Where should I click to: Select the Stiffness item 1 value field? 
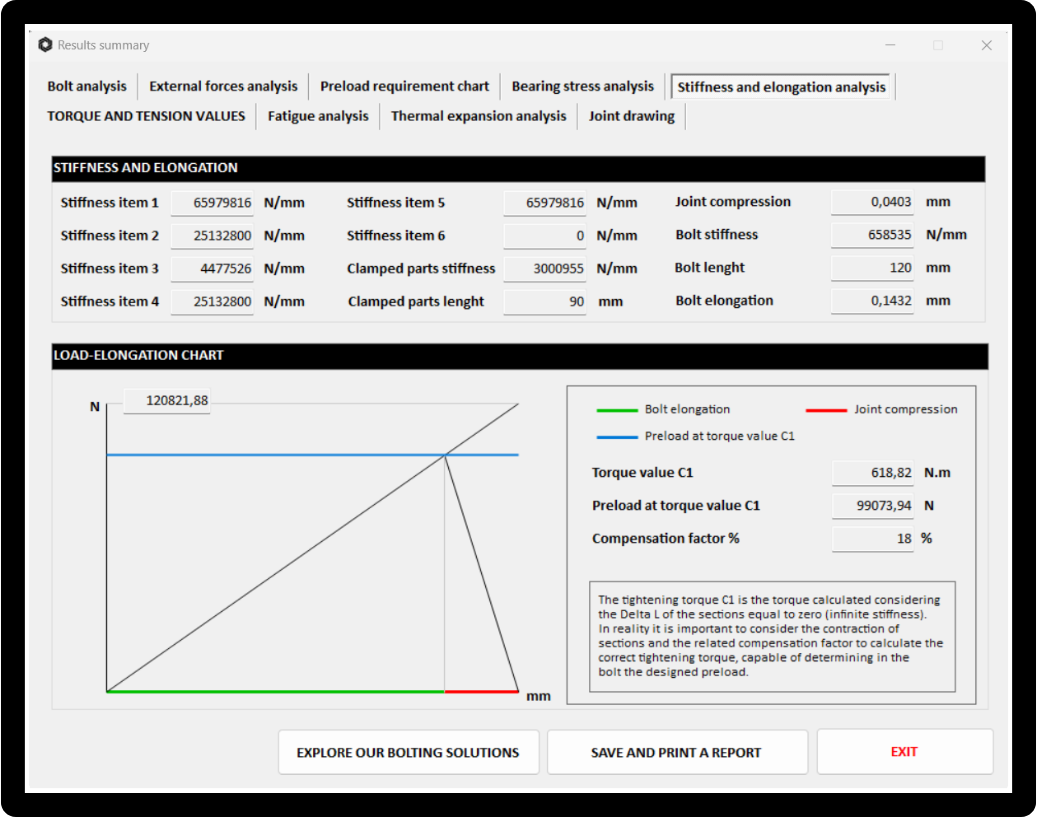click(x=212, y=202)
